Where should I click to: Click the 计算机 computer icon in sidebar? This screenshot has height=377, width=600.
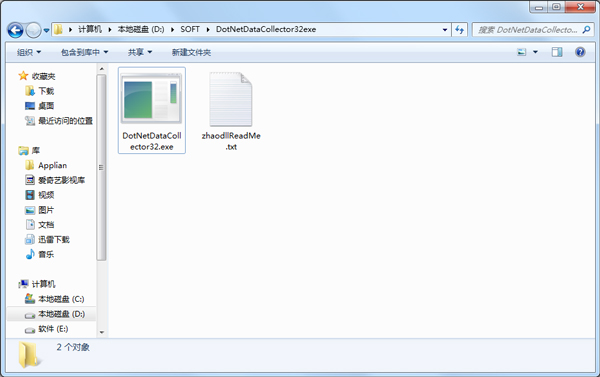[23, 284]
